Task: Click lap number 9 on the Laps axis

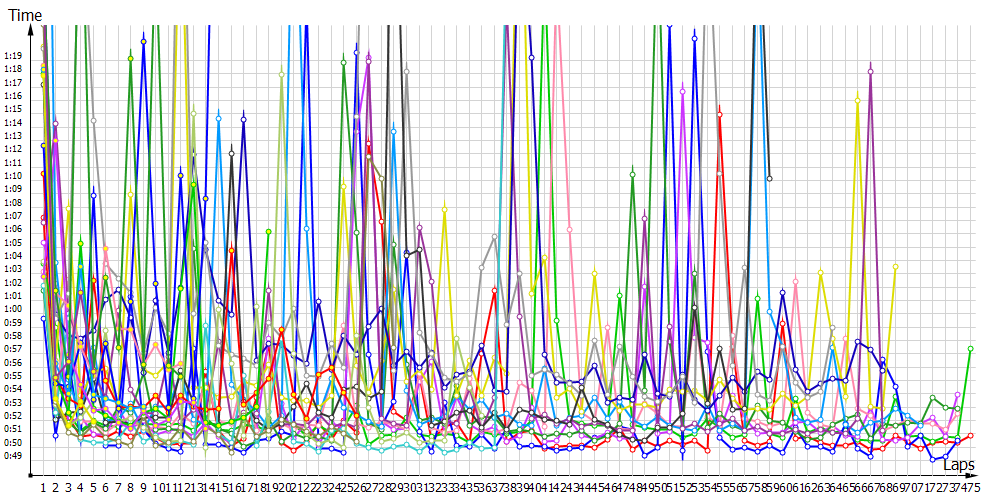Action: (143, 487)
